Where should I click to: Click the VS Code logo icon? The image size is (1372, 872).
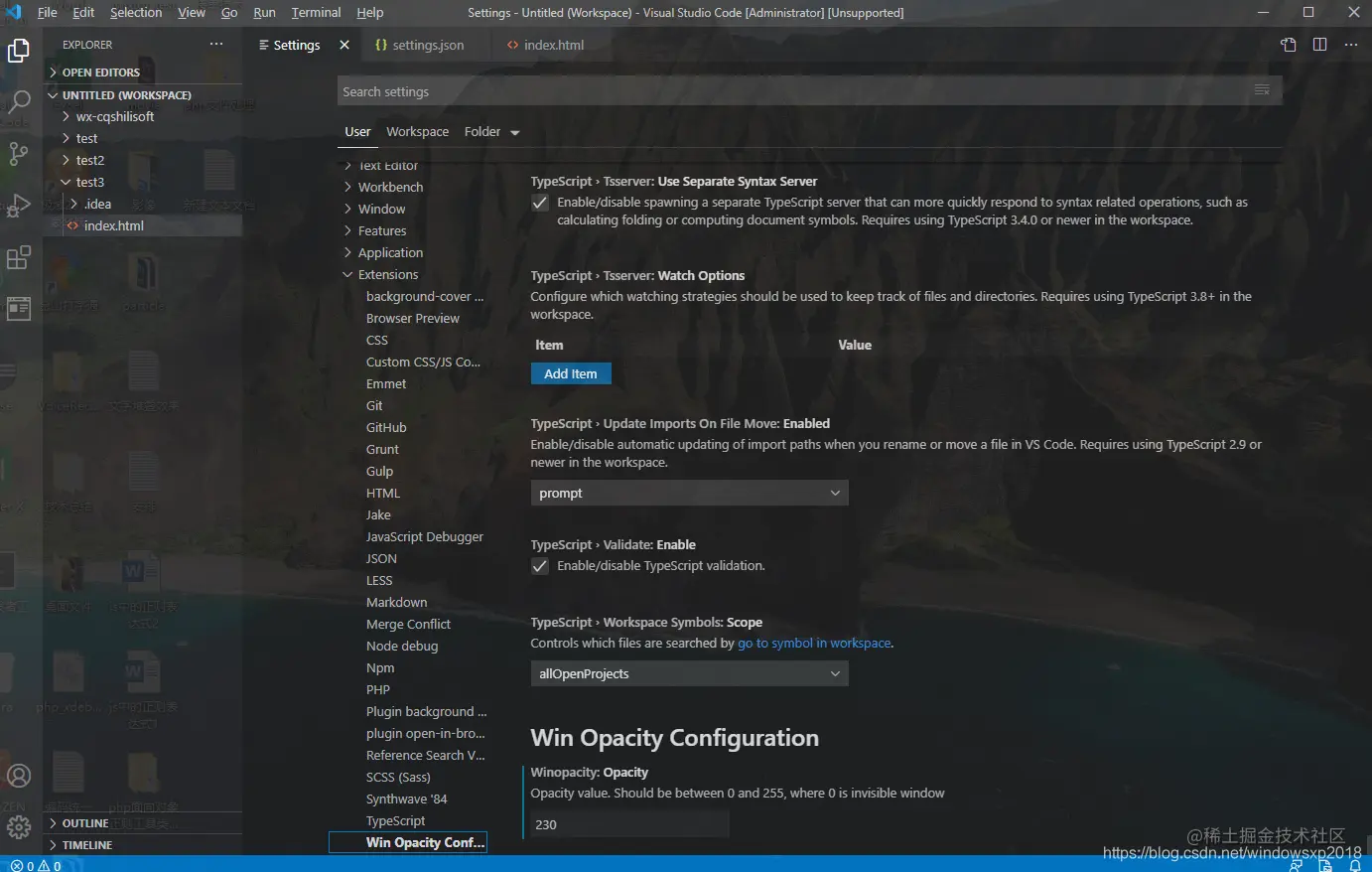pos(13,13)
